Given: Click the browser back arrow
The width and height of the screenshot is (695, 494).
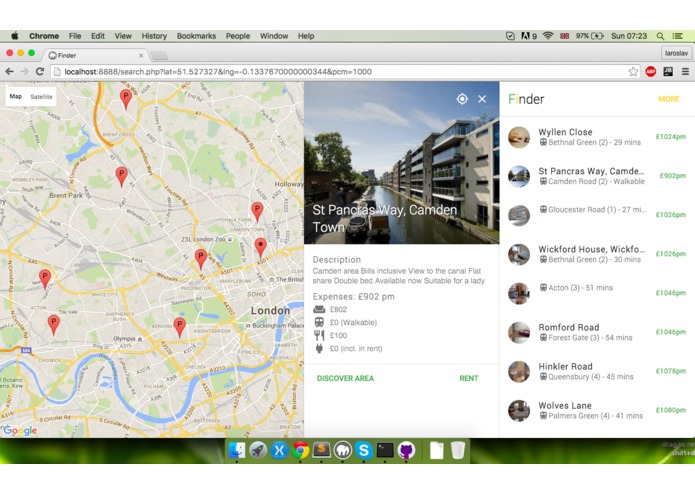Looking at the screenshot, I should 9,71.
